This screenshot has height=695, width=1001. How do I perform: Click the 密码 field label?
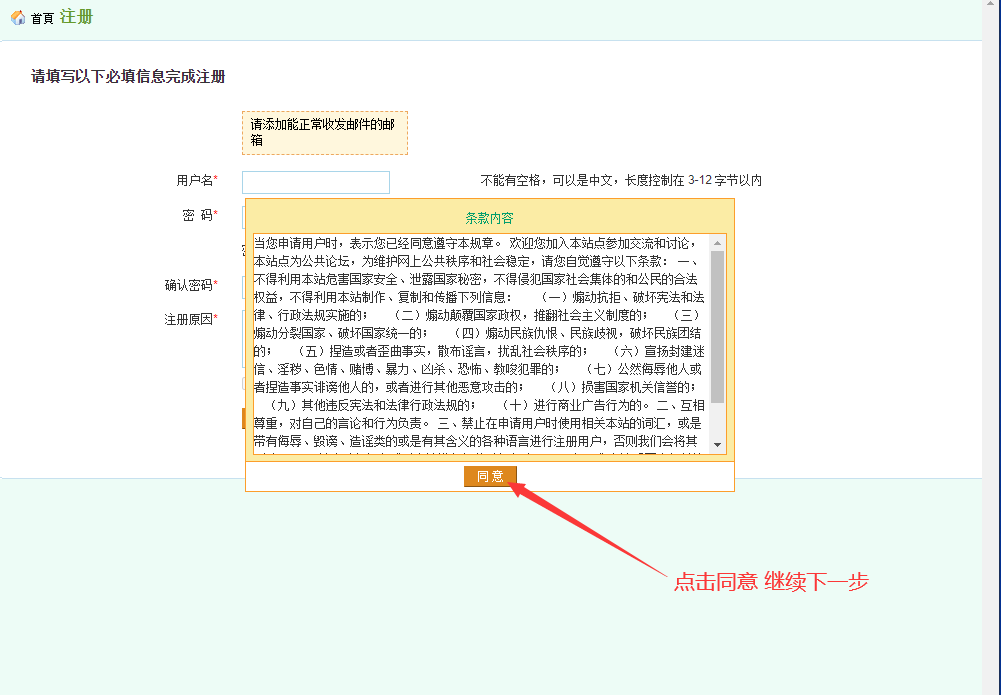[197, 215]
